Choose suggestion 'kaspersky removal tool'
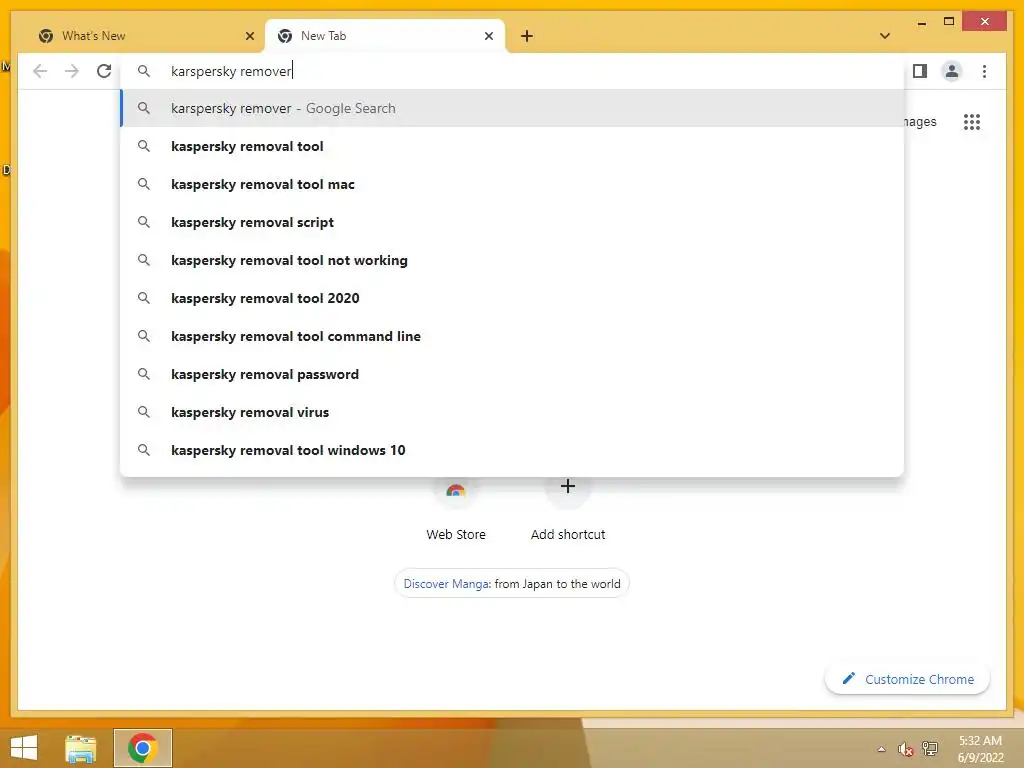This screenshot has height=768, width=1024. [512, 146]
